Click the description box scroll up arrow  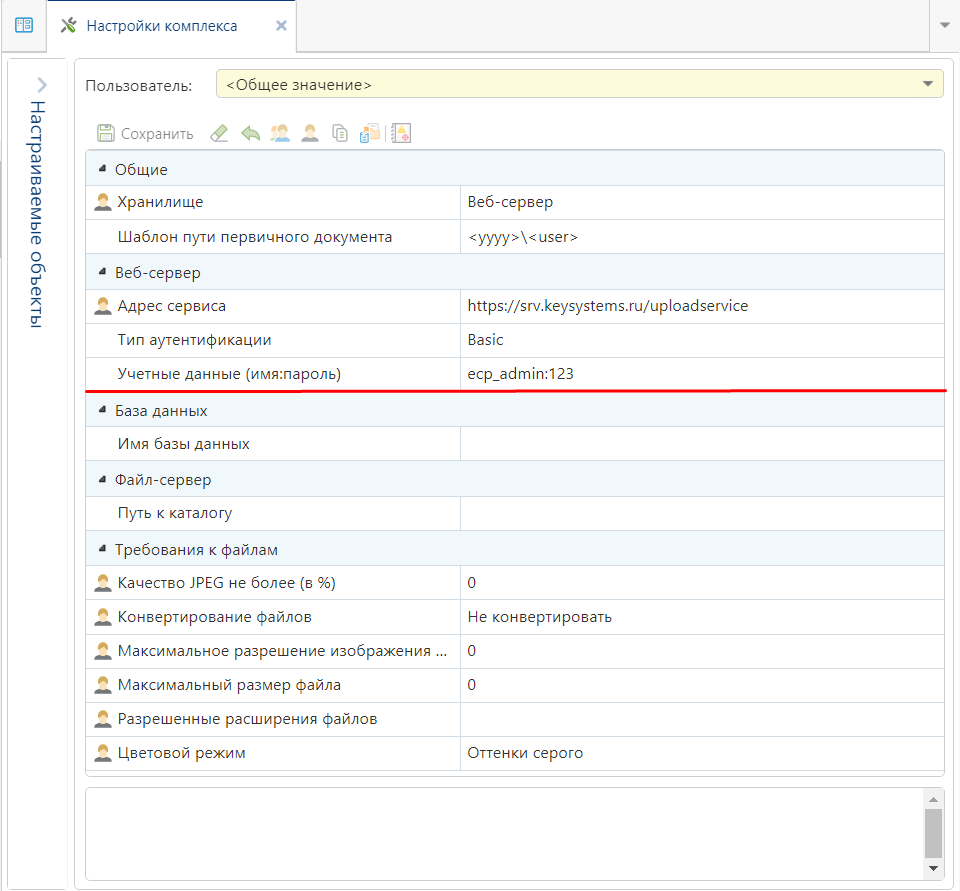[x=933, y=799]
